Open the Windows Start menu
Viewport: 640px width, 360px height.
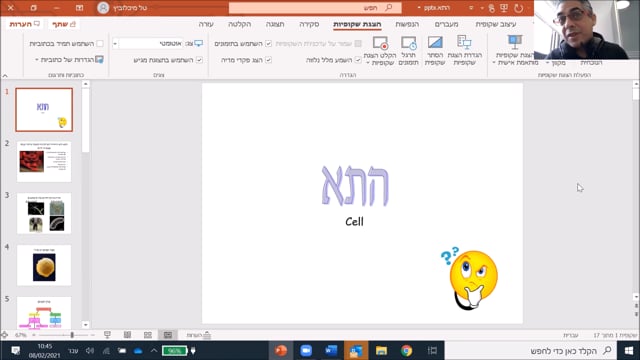tap(629, 351)
